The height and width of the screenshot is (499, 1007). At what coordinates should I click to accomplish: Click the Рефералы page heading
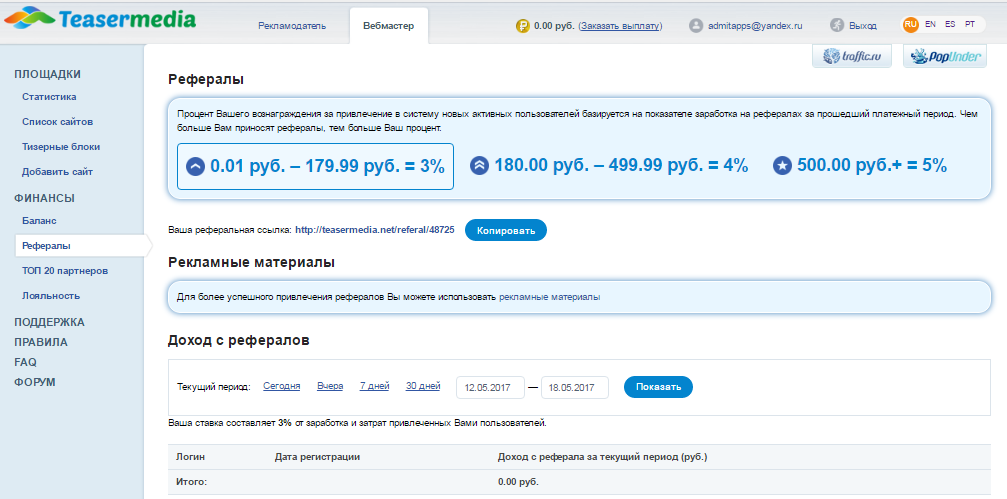coord(206,80)
